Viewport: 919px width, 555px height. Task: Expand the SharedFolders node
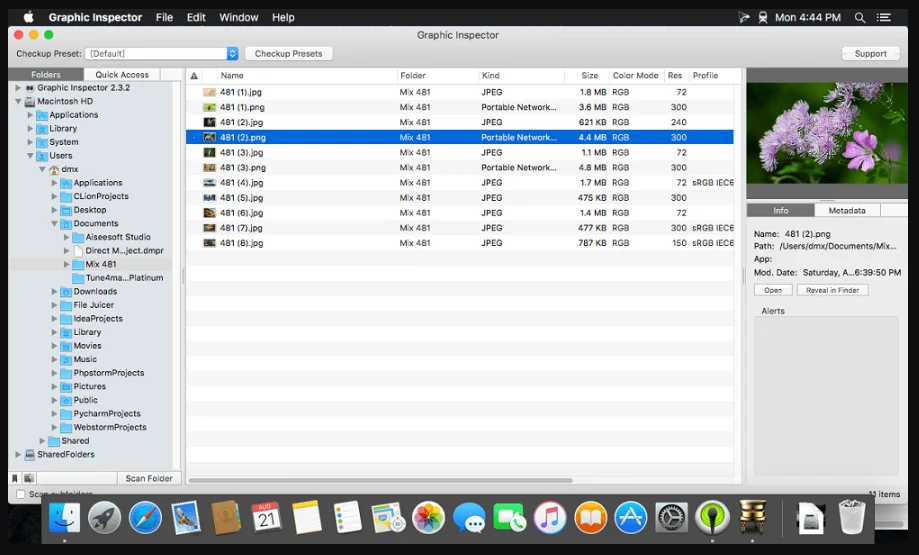[18, 454]
